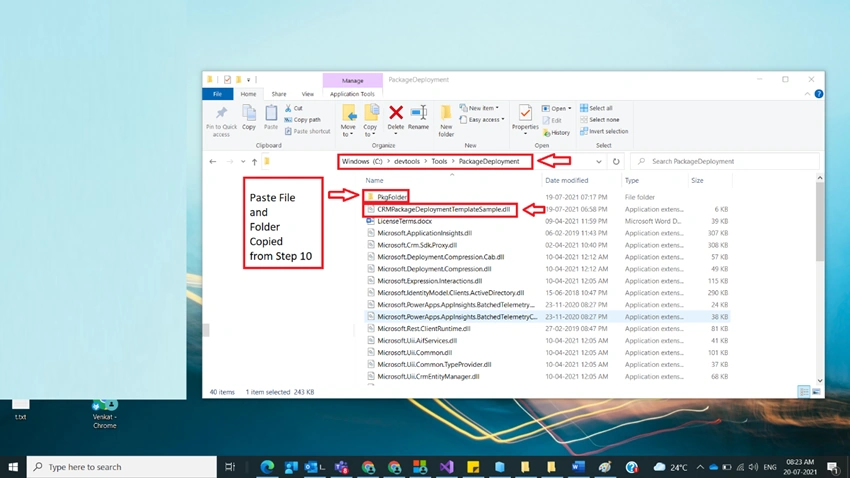Toggle the quick access toolbar checkmark icon

point(227,80)
